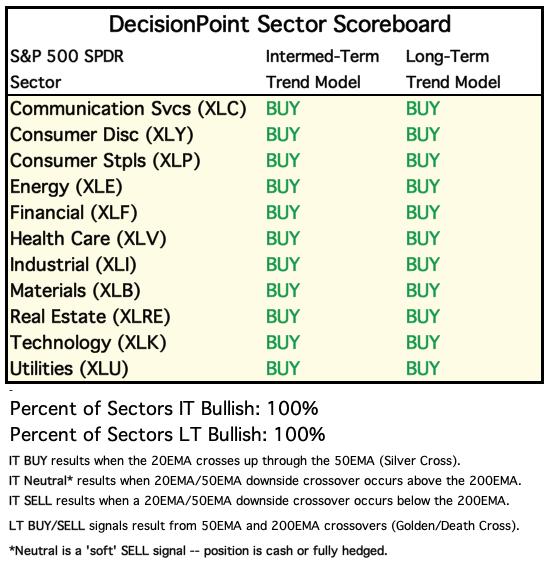This screenshot has height=566, width=550.
Task: Select the Industrial (XLI) row label
Action: coord(73,265)
